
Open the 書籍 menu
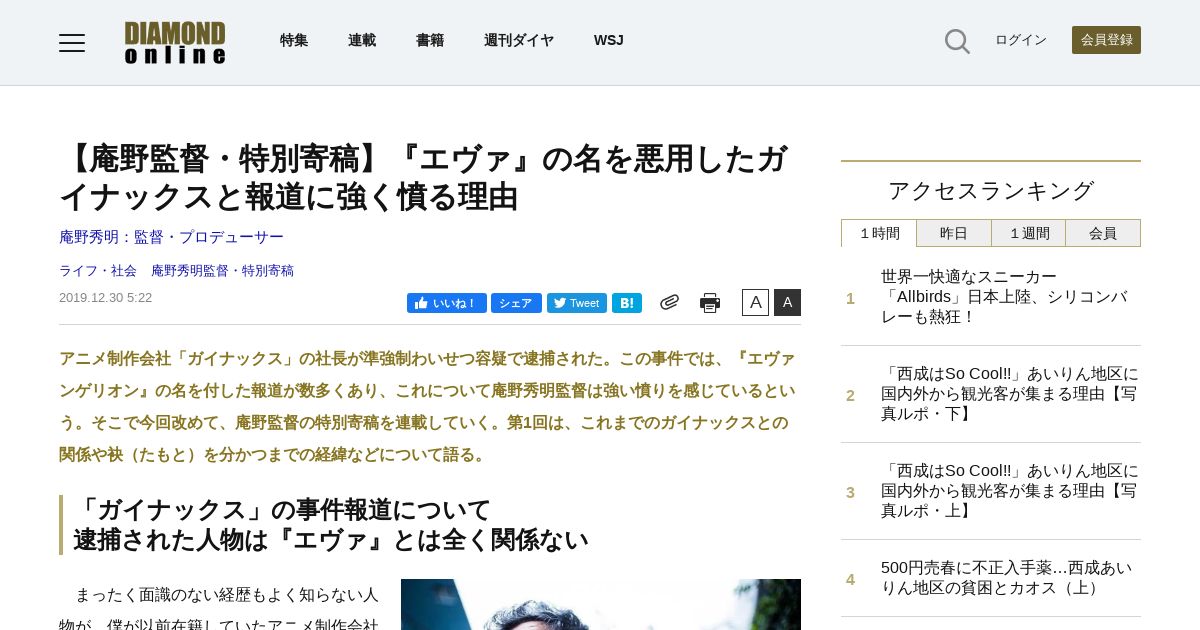430,40
